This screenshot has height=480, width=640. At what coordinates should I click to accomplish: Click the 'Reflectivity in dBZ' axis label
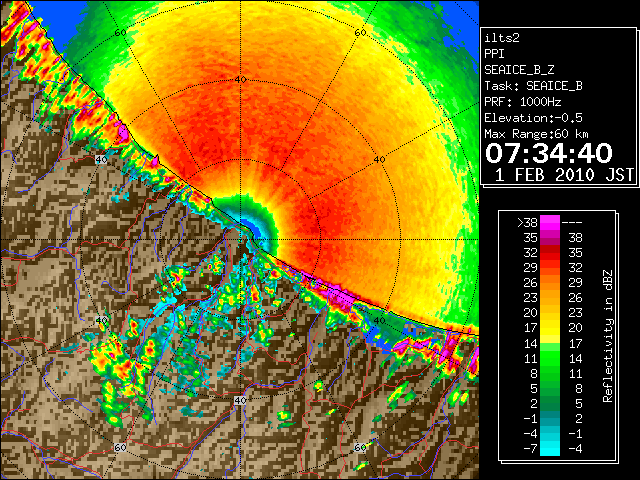tap(608, 336)
